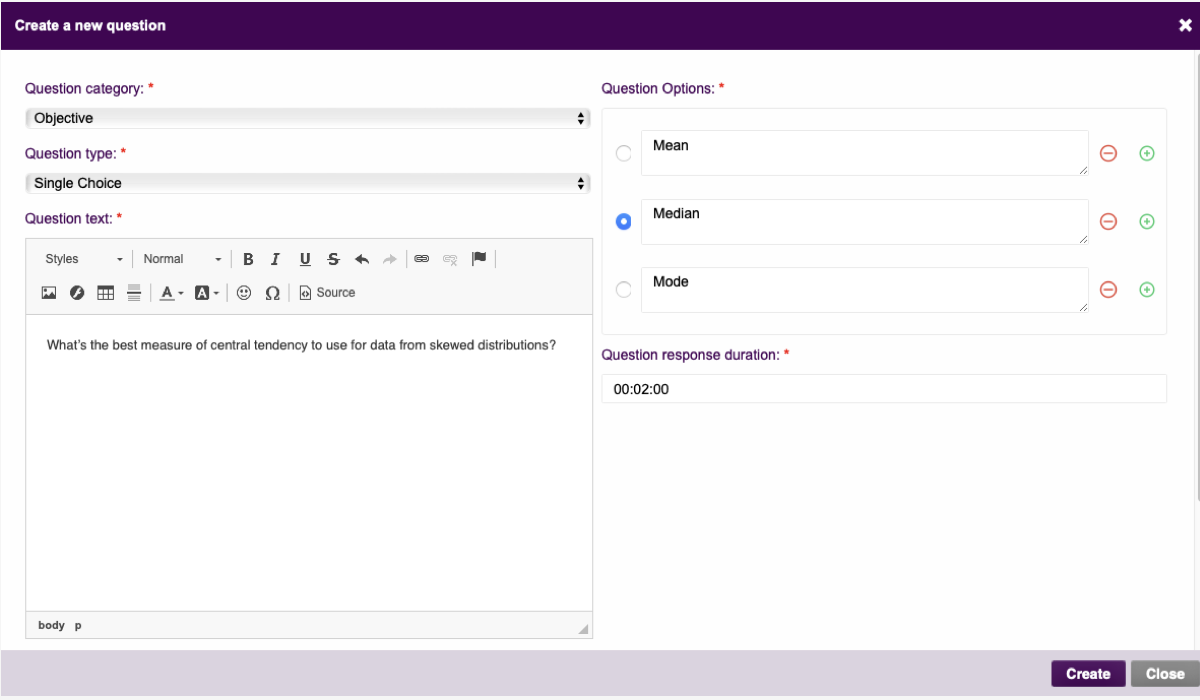Apply italic formatting to question text
This screenshot has width=1200, height=700.
(275, 259)
